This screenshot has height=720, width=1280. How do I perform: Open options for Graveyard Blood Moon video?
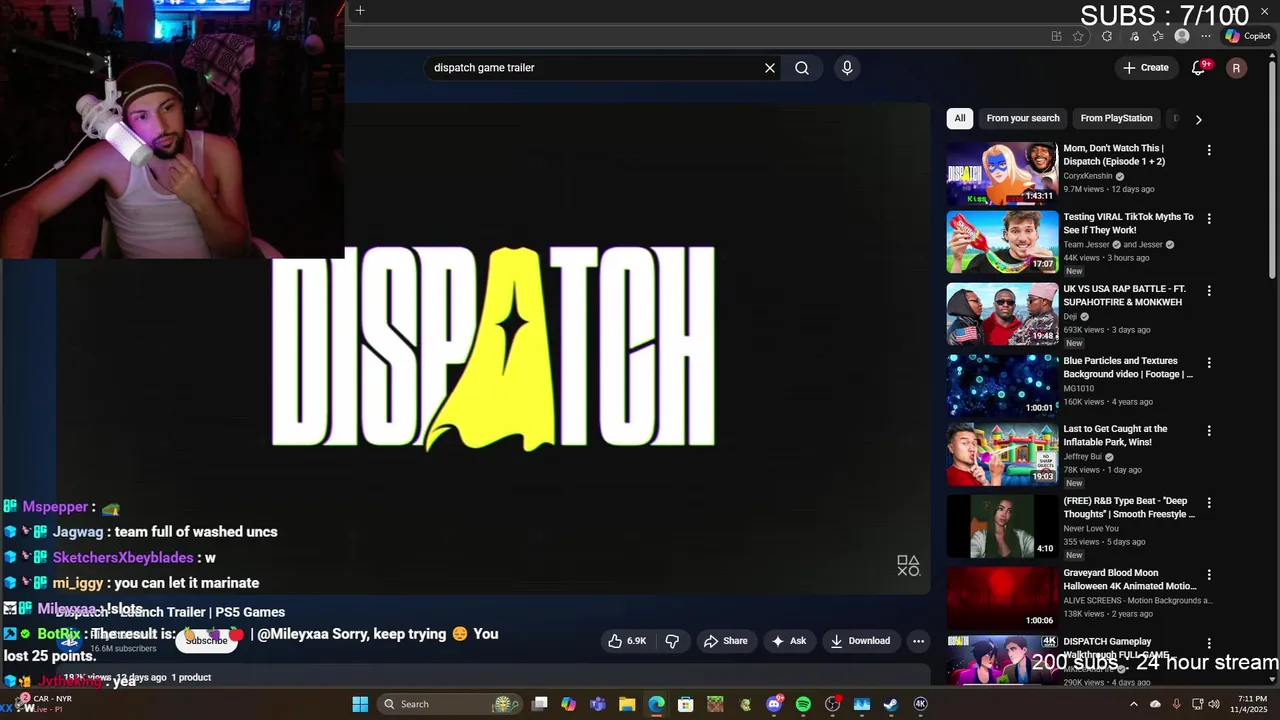tap(1209, 574)
